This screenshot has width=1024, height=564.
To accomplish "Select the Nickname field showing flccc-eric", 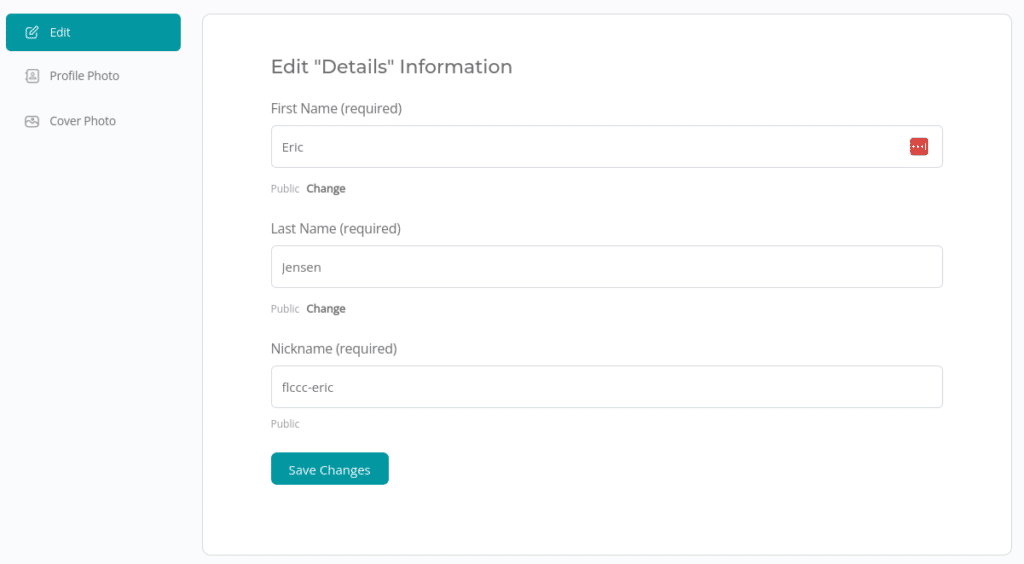I will pyautogui.click(x=606, y=387).
